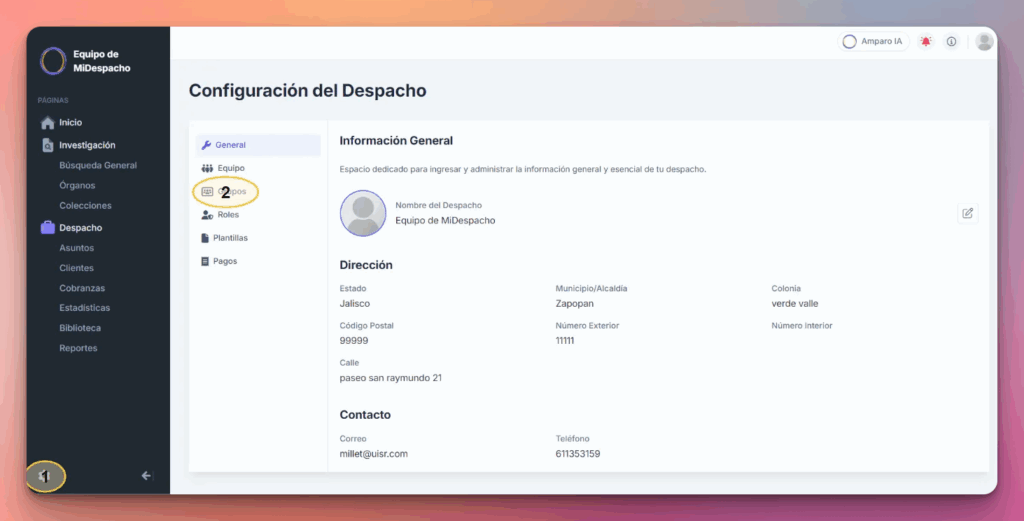
Task: Open the info circle icon in header
Action: [951, 42]
